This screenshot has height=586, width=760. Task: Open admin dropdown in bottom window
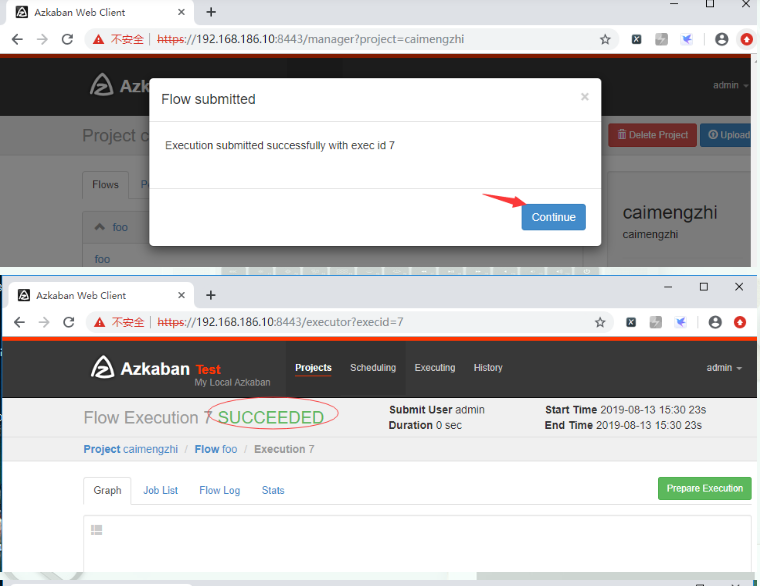[x=724, y=368]
